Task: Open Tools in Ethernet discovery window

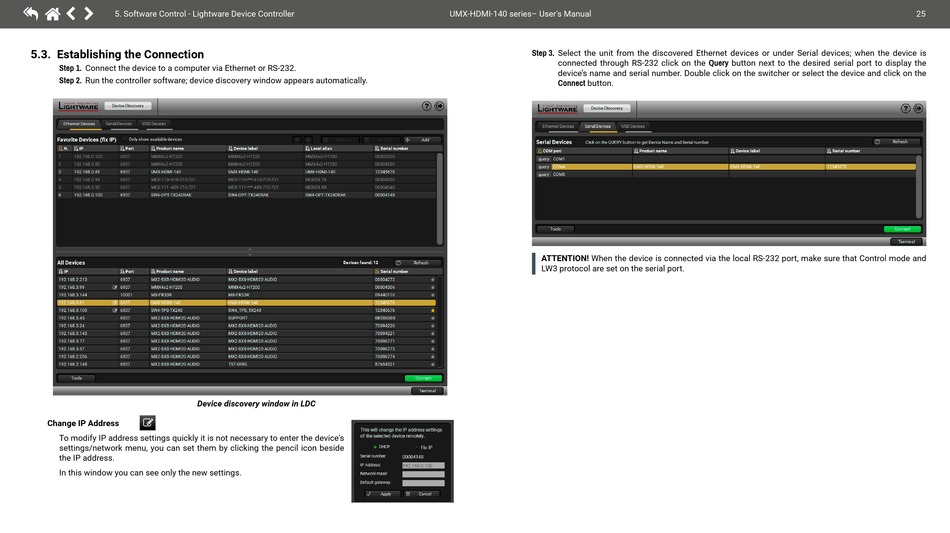Action: (x=76, y=378)
